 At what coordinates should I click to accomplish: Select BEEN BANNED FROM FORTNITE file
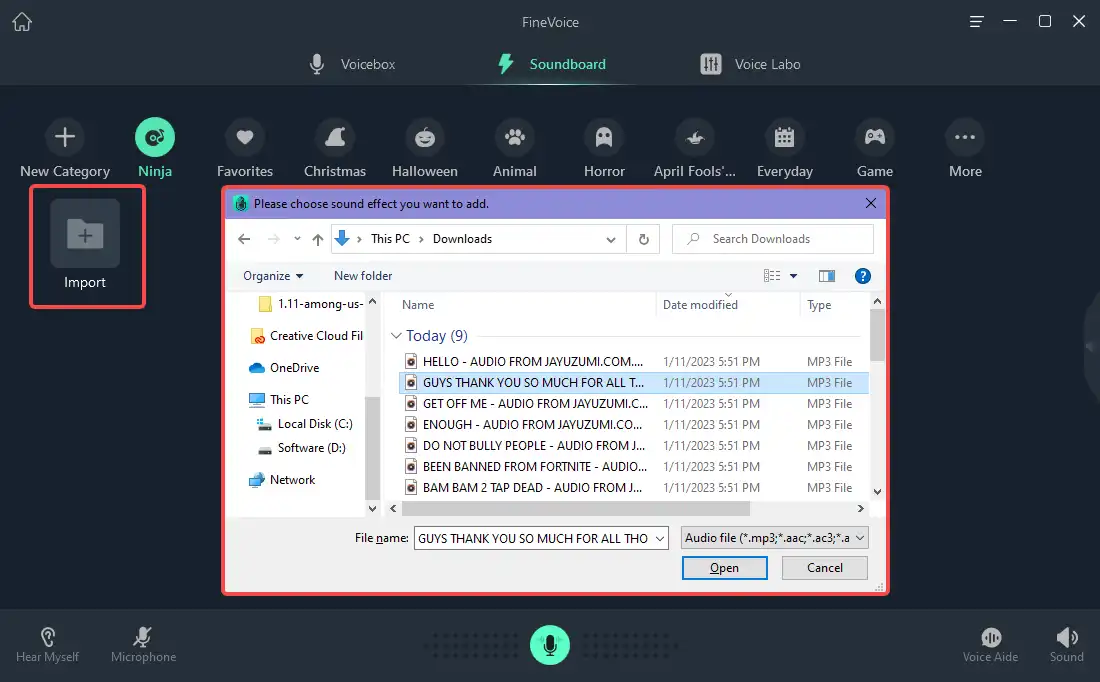[633, 467]
